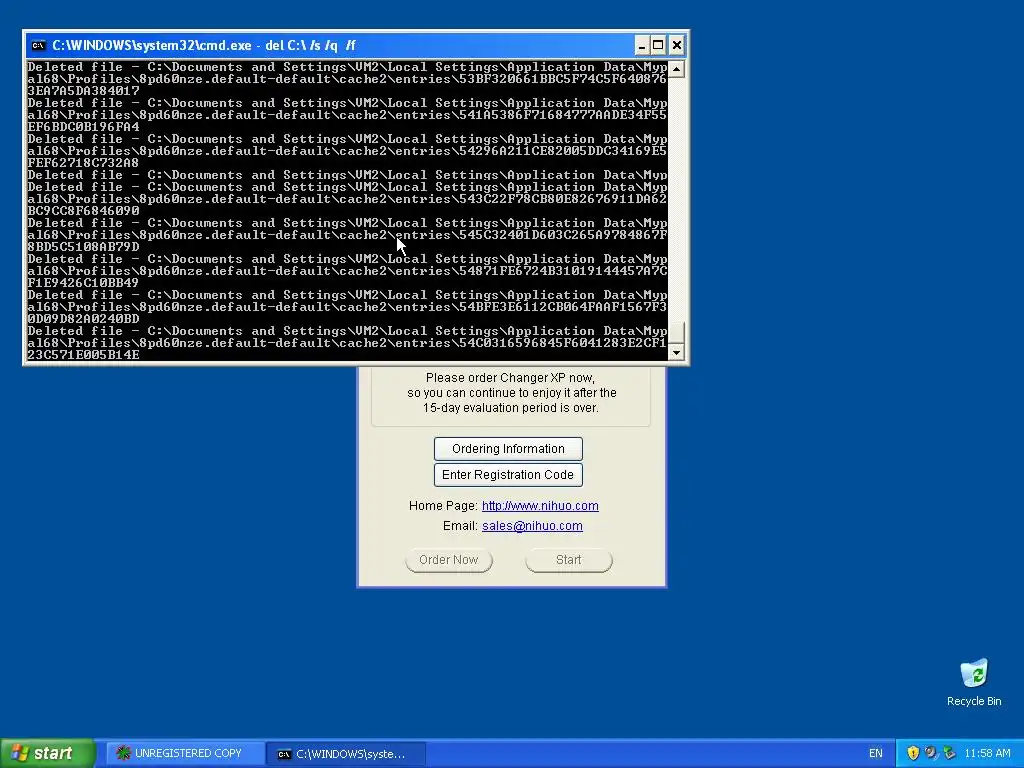Click Enter Registration Code button
1024x768 pixels.
(508, 475)
